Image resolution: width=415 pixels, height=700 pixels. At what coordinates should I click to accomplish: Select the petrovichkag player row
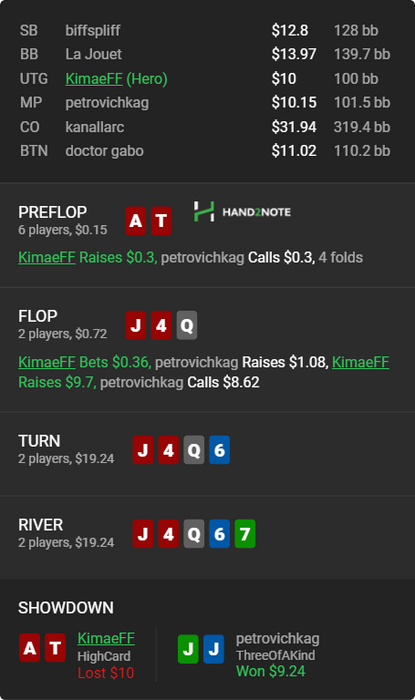[x=205, y=103]
